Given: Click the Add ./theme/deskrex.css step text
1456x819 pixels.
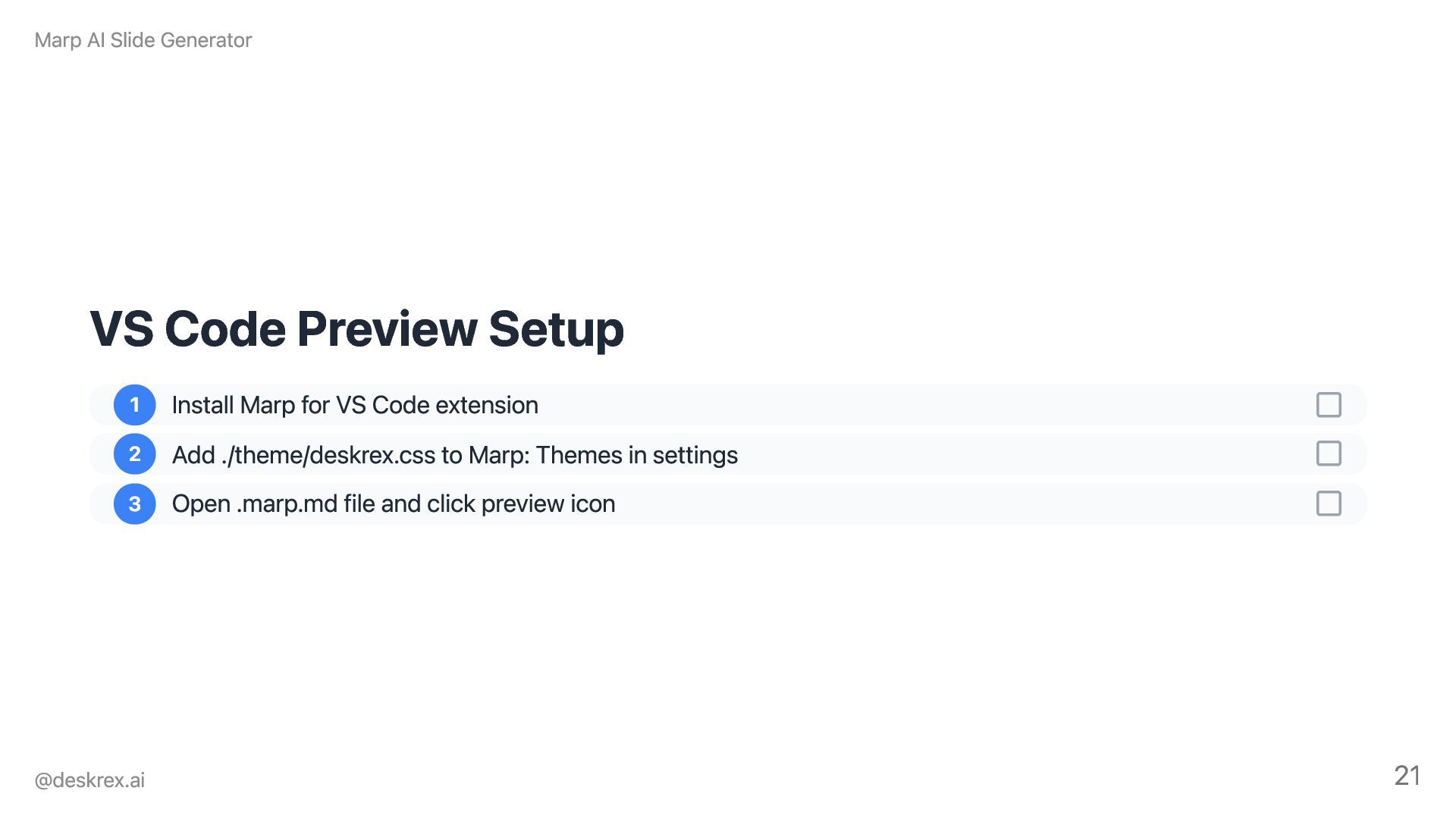Looking at the screenshot, I should coord(454,455).
